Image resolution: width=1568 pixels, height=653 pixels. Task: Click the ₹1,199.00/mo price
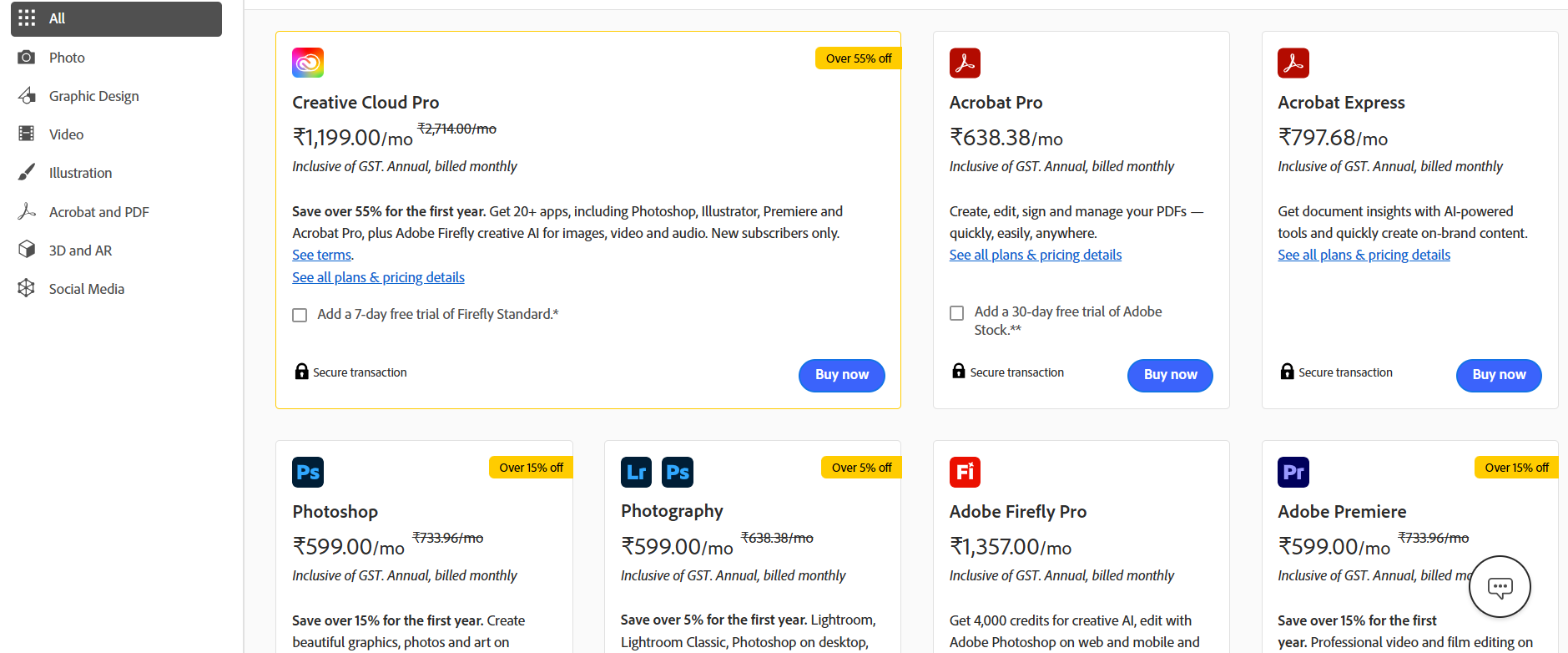(x=352, y=138)
